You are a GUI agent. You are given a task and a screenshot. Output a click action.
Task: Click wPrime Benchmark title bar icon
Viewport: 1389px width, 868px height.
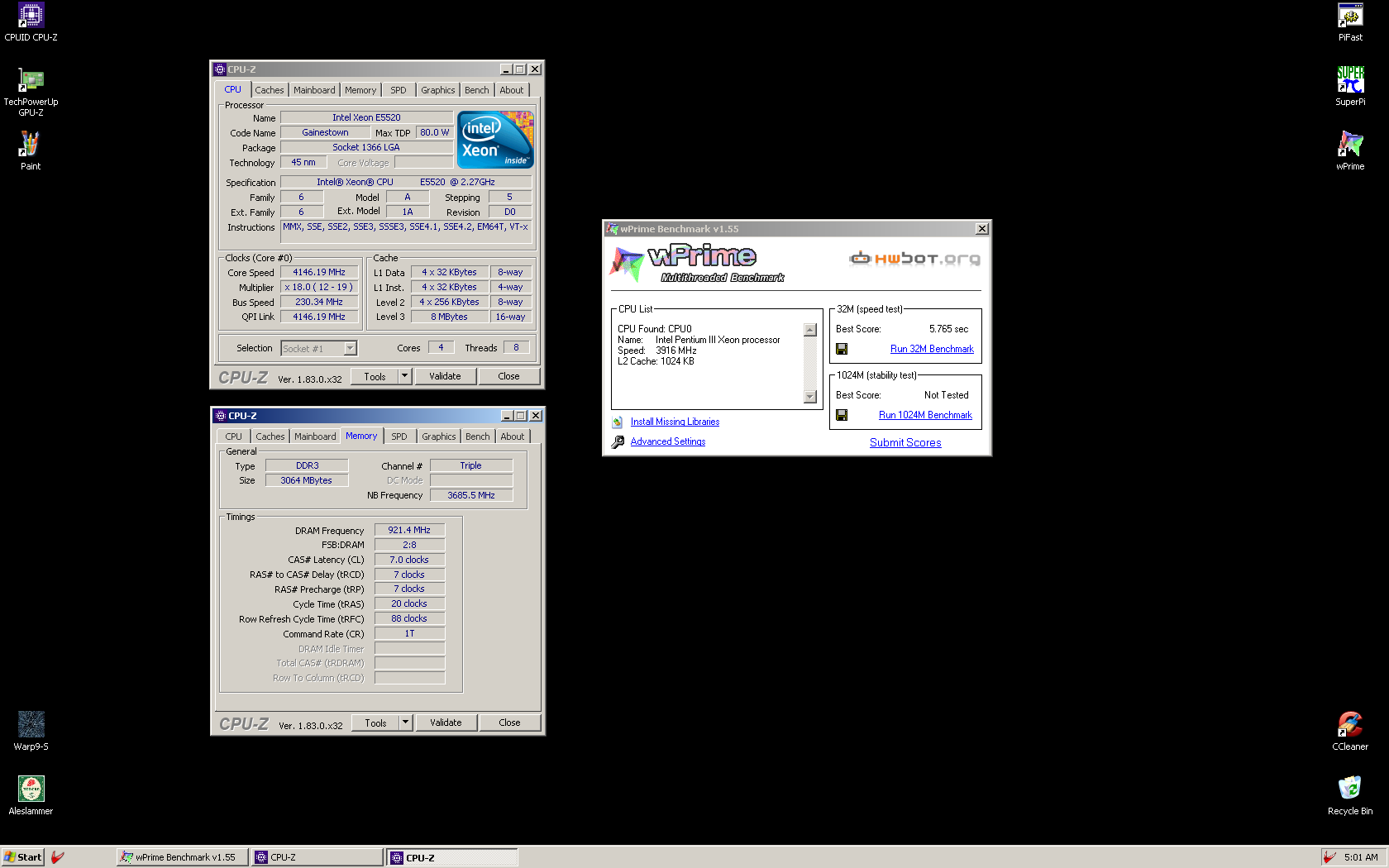[613, 229]
